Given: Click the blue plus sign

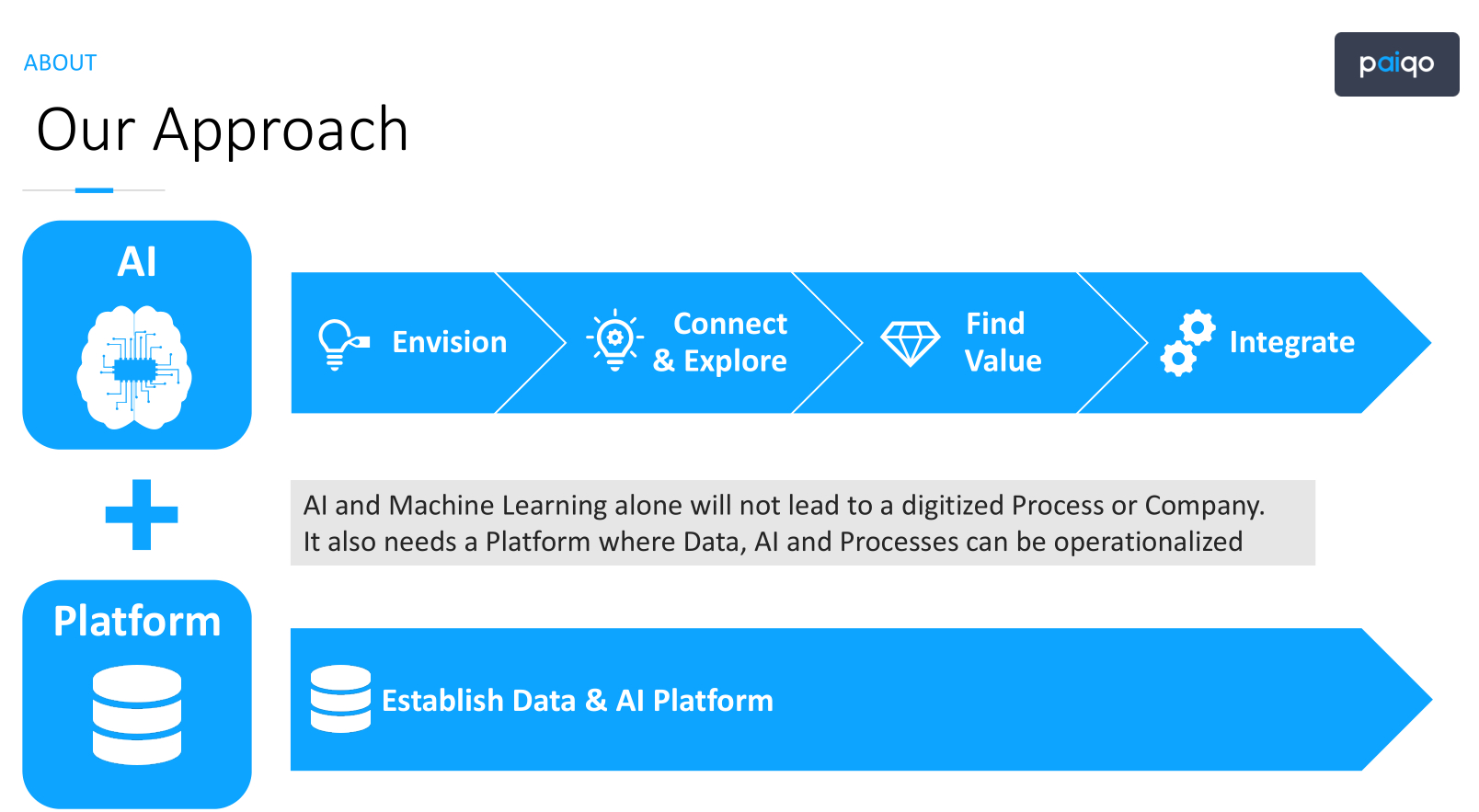Looking at the screenshot, I should 142,515.
